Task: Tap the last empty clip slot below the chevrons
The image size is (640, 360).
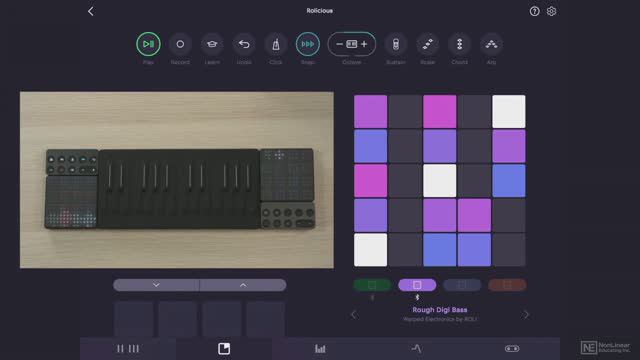Action: click(265, 319)
